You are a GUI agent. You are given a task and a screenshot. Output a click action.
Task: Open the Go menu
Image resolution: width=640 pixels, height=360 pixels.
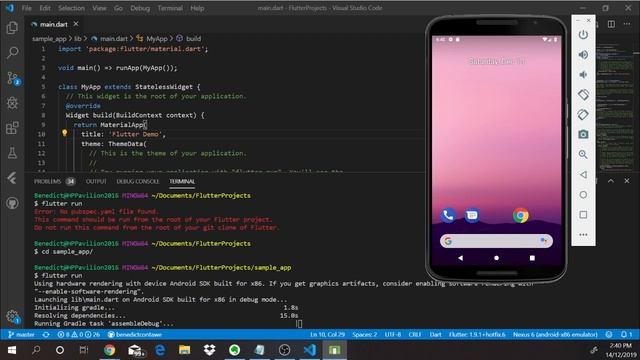[118, 8]
